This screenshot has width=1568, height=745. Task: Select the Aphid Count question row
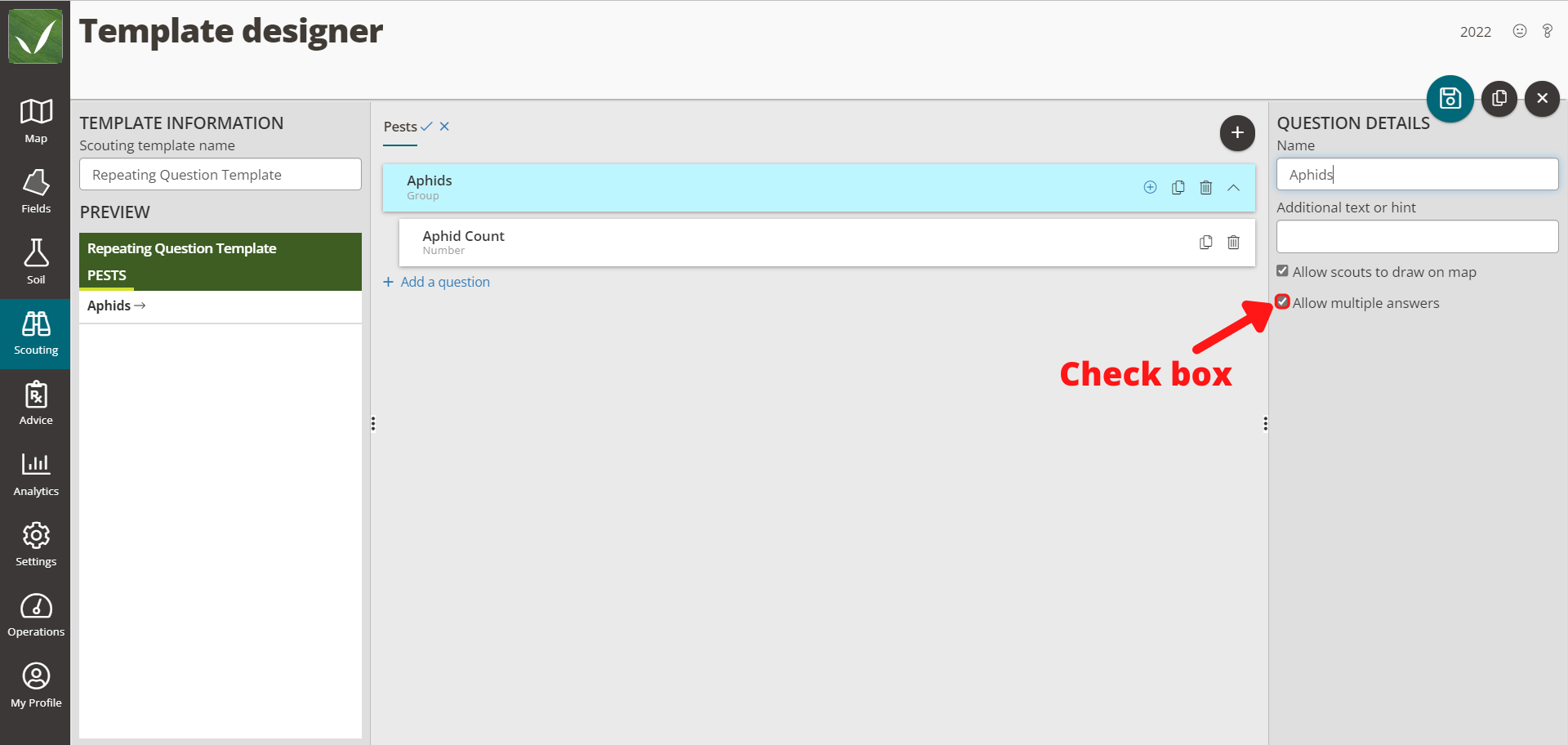[826, 243]
